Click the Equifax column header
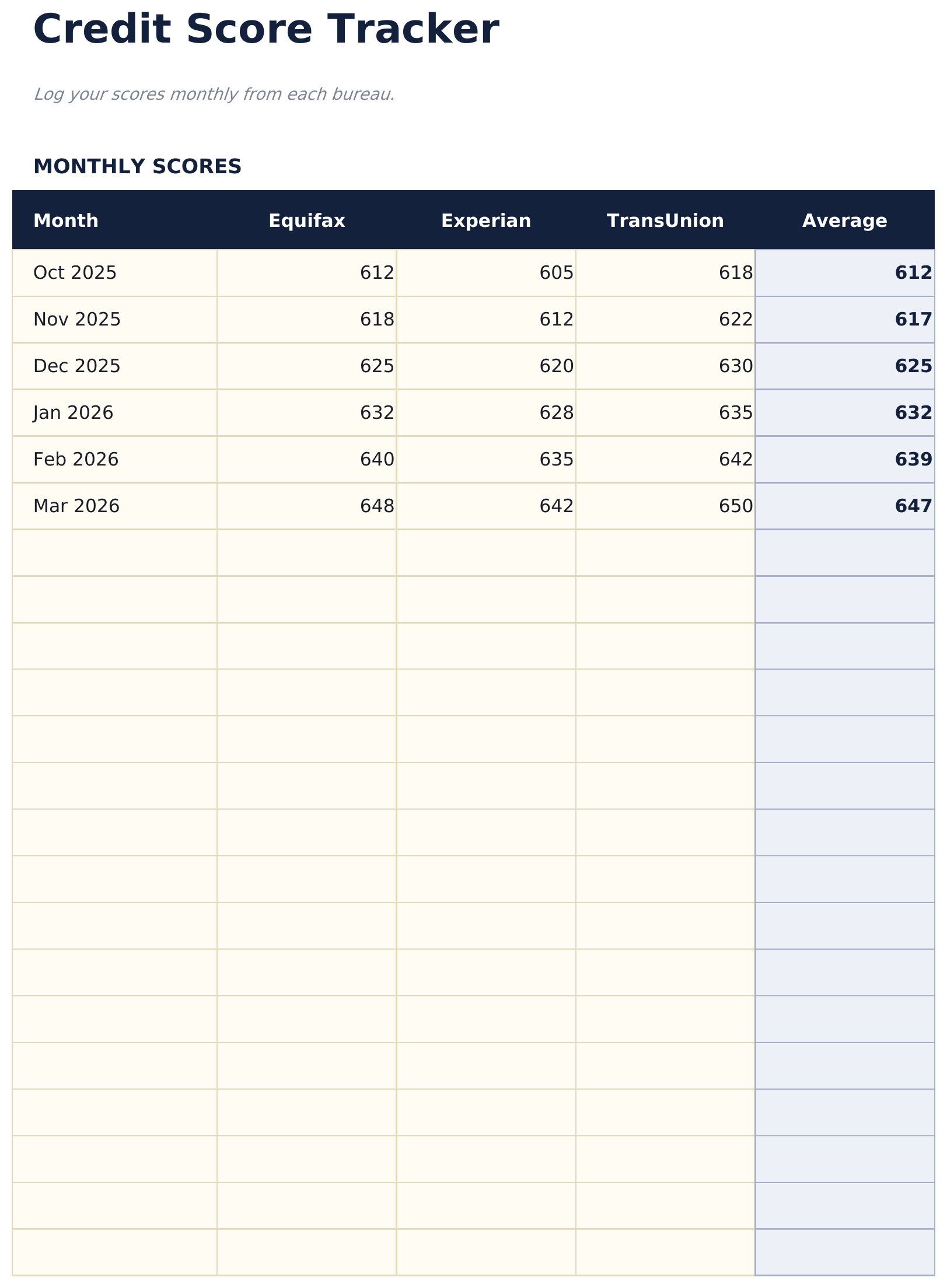 pyautogui.click(x=306, y=221)
